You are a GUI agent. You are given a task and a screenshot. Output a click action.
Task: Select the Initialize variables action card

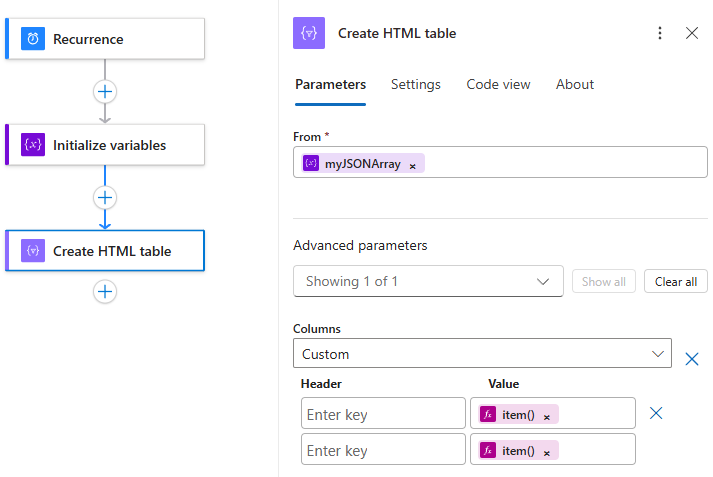click(105, 145)
